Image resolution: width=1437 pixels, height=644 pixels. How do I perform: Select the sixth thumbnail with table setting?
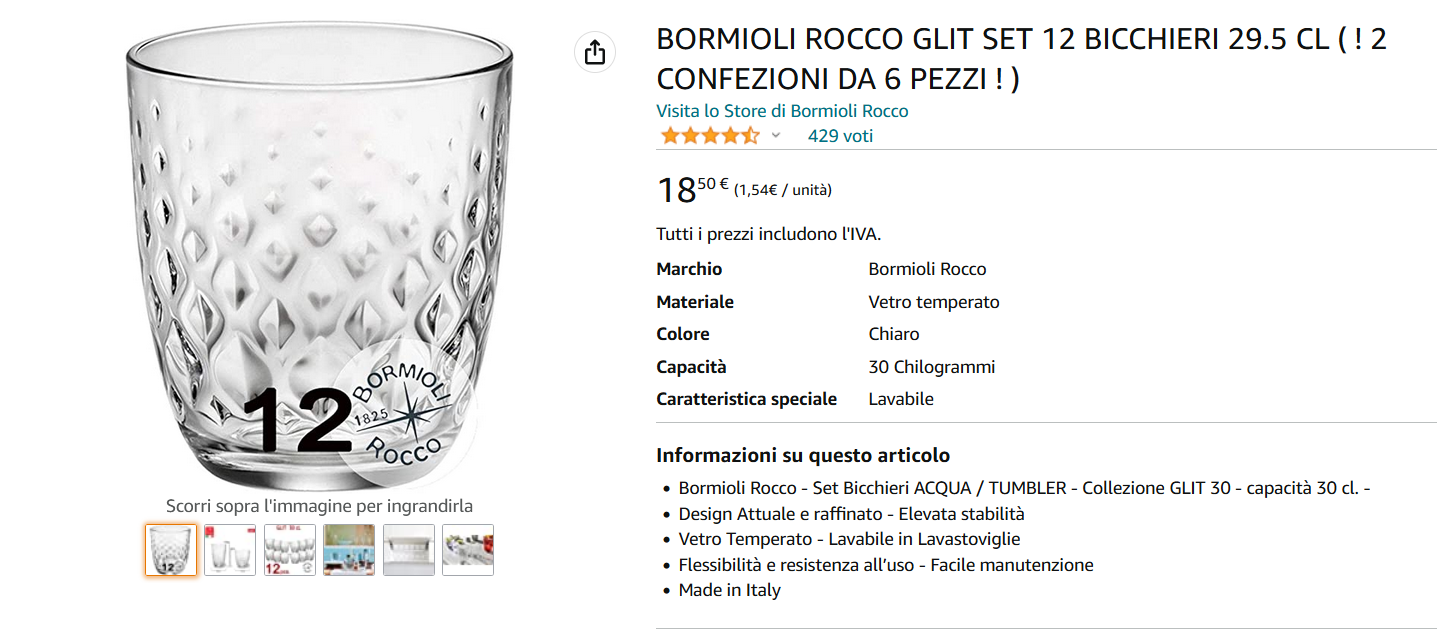[468, 550]
